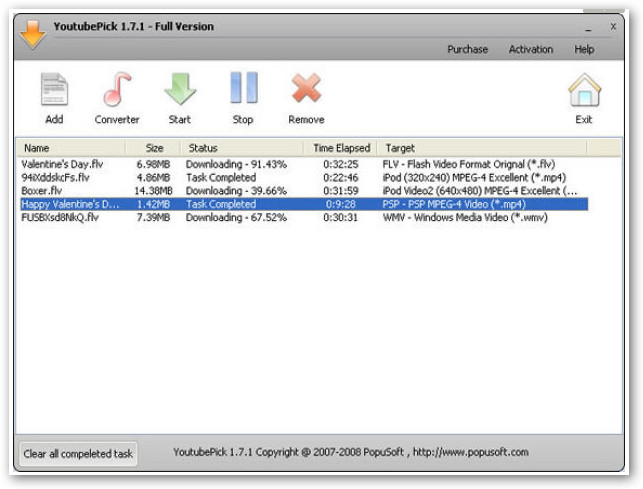The width and height of the screenshot is (643, 489).
Task: Click the red Remove X icon
Action: (306, 88)
